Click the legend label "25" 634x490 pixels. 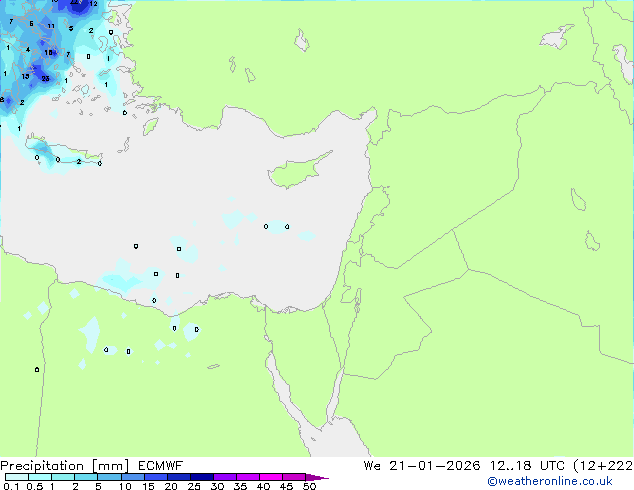[194, 486]
